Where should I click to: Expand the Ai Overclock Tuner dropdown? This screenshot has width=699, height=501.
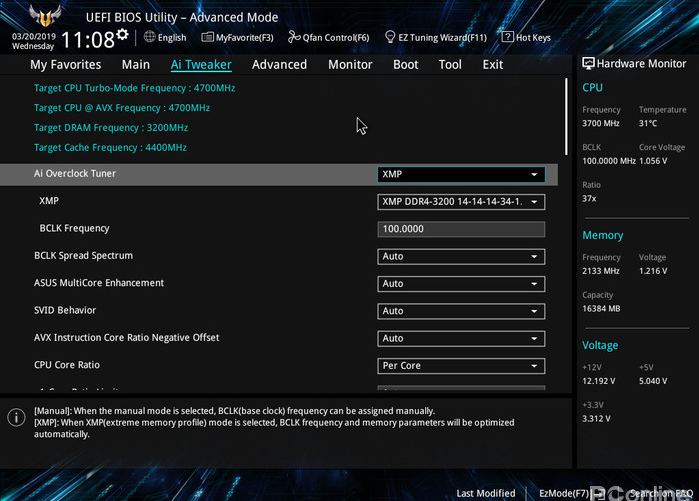pos(461,174)
